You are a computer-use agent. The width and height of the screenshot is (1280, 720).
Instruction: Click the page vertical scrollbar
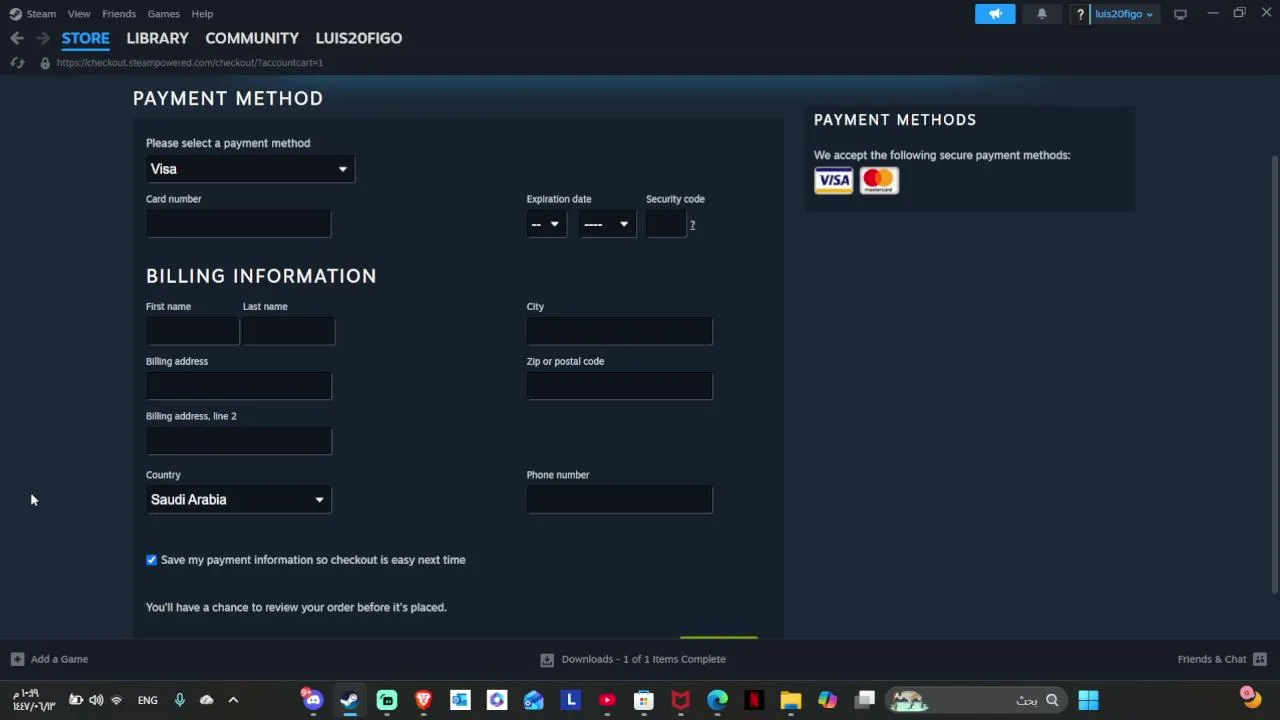(1274, 375)
